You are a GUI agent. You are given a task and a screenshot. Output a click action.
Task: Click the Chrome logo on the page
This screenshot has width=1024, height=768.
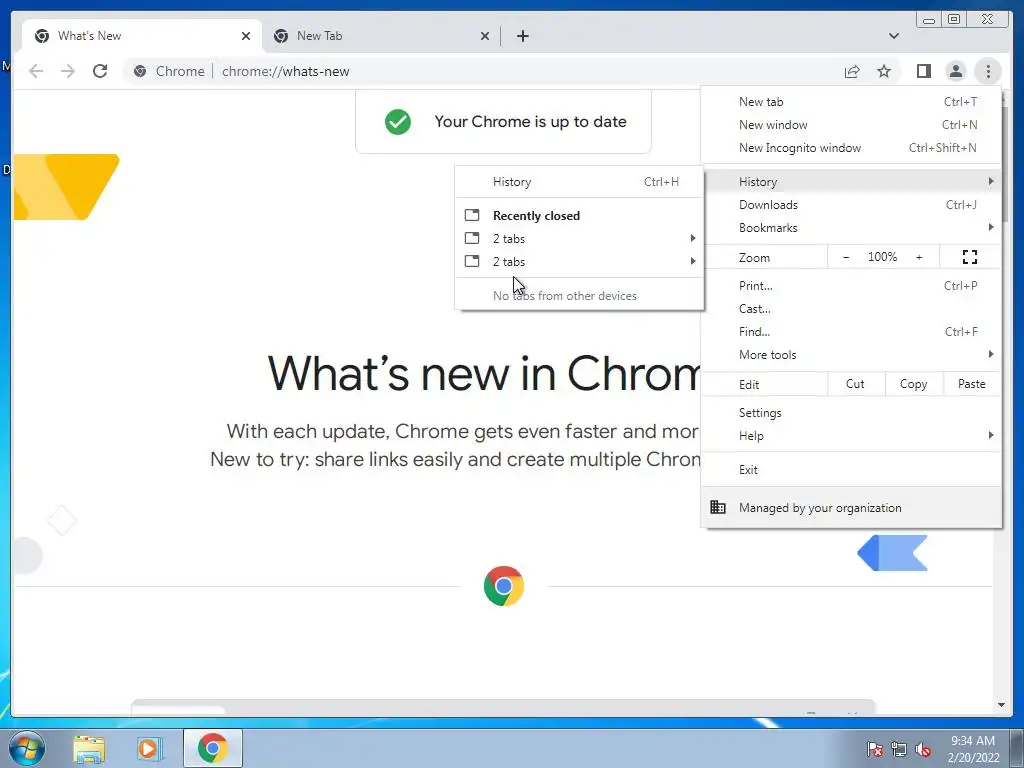504,586
